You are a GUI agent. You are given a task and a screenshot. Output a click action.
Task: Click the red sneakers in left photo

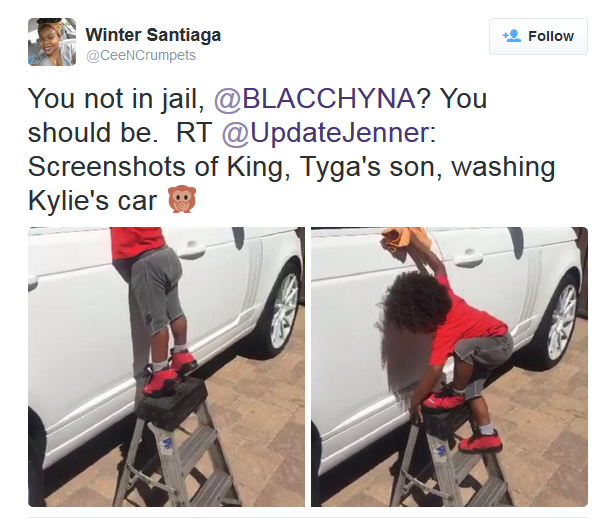point(169,371)
